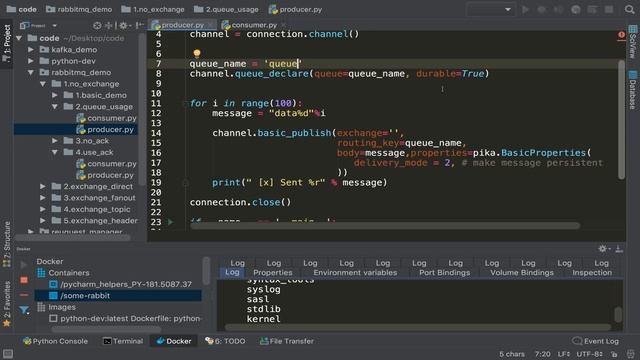Click the editor horizontal scrollbar
This screenshot has width=640, height=360.
(x=385, y=226)
